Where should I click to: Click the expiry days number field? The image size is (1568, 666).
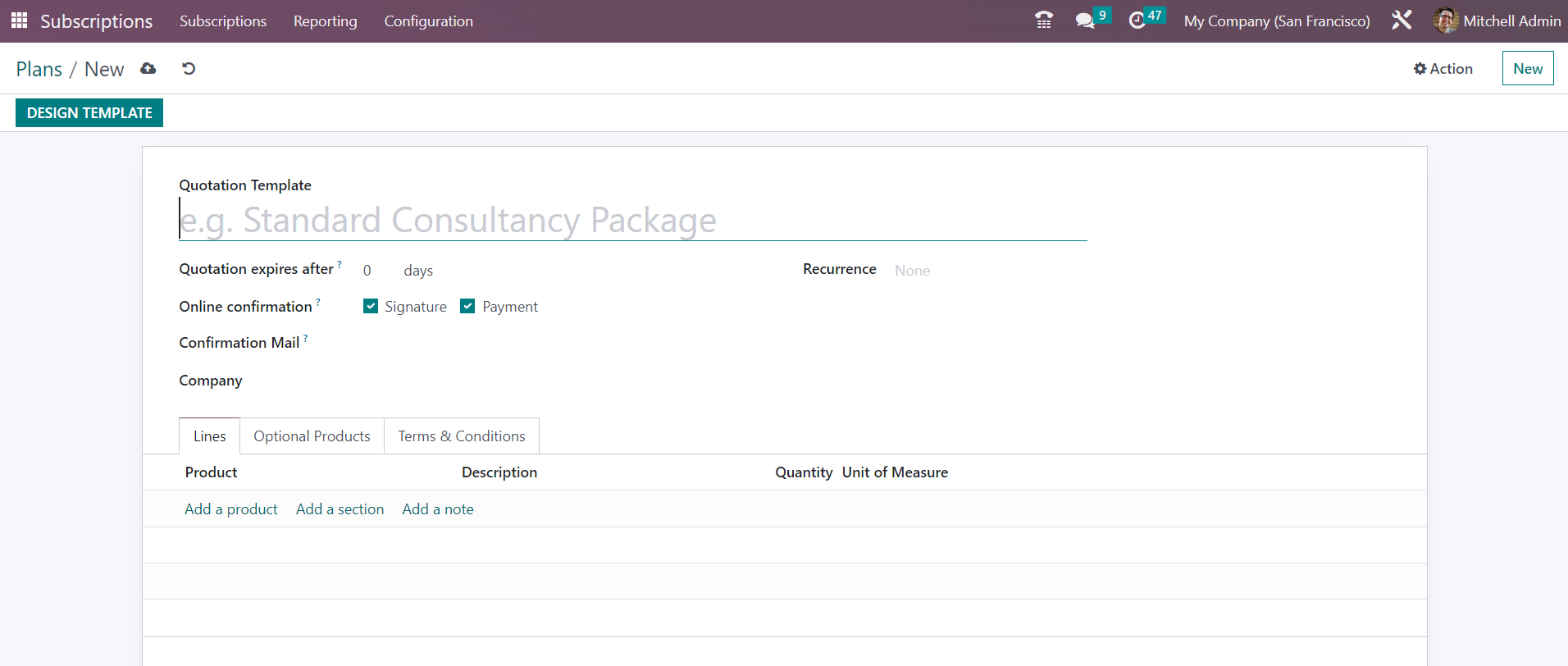coord(378,271)
